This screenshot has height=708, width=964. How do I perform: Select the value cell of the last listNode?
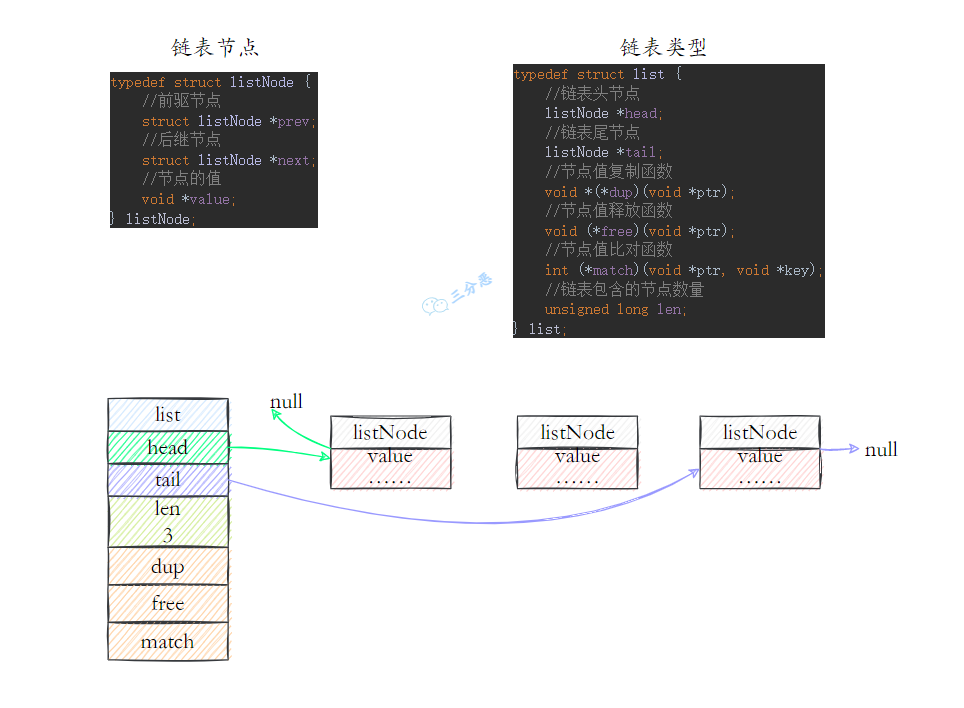pyautogui.click(x=760, y=455)
